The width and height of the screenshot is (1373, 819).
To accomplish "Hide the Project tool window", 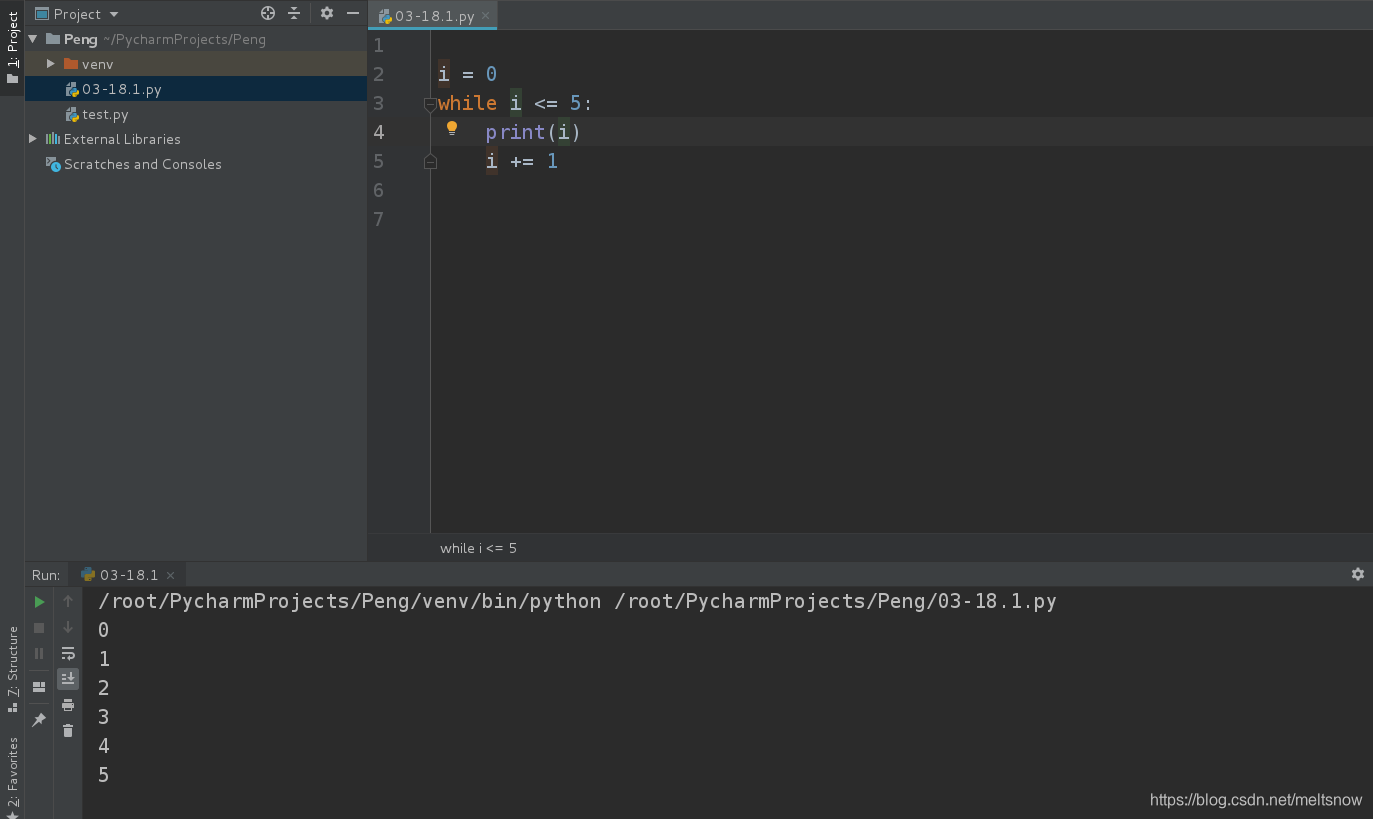I will (x=352, y=13).
